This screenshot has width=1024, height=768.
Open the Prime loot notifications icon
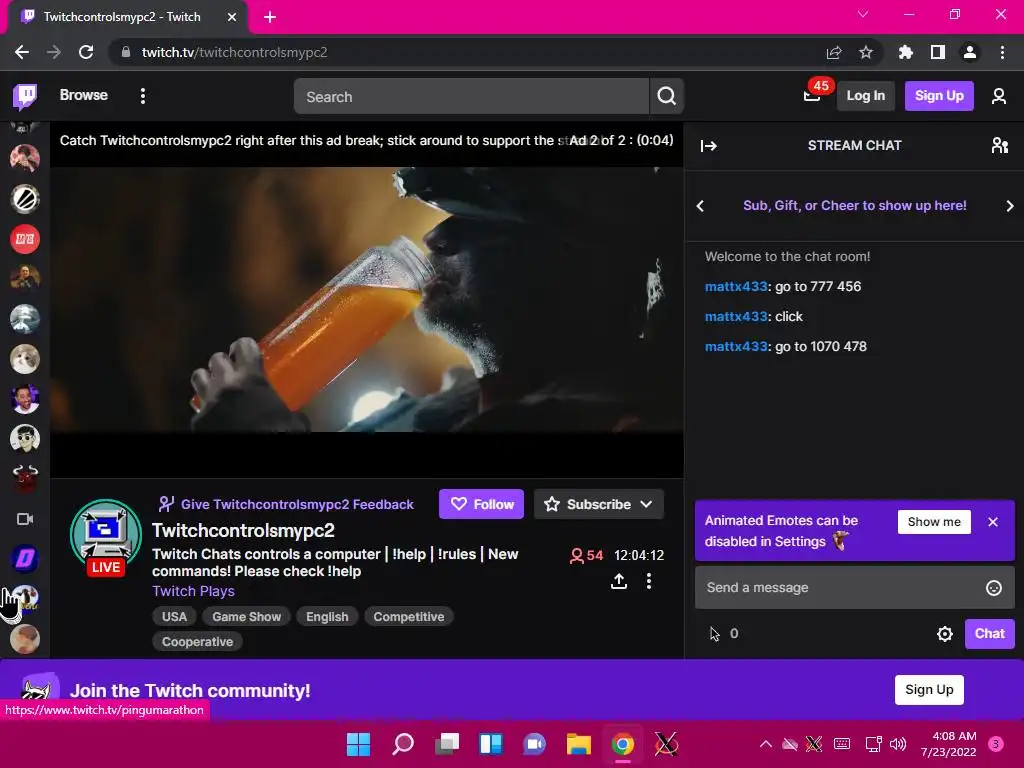point(812,96)
